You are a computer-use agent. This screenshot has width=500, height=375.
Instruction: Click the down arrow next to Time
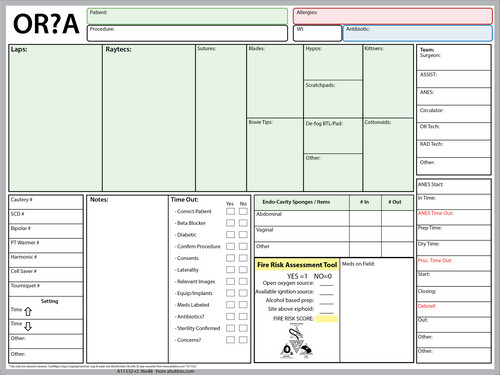point(28,326)
